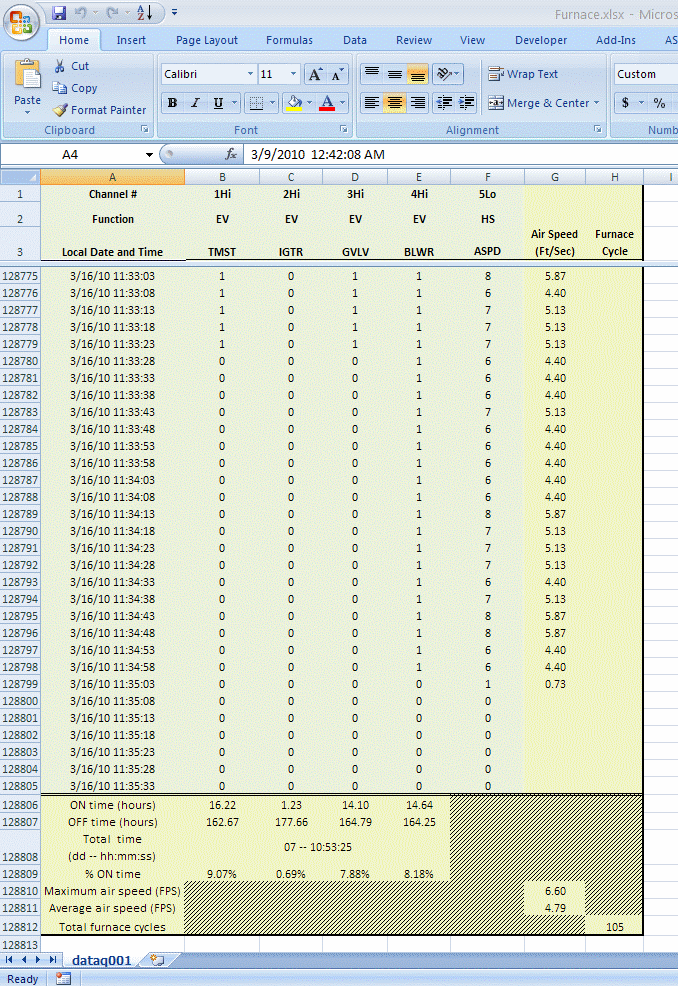Select row 128806 header
Screen dimensions: 678x986
[20, 805]
